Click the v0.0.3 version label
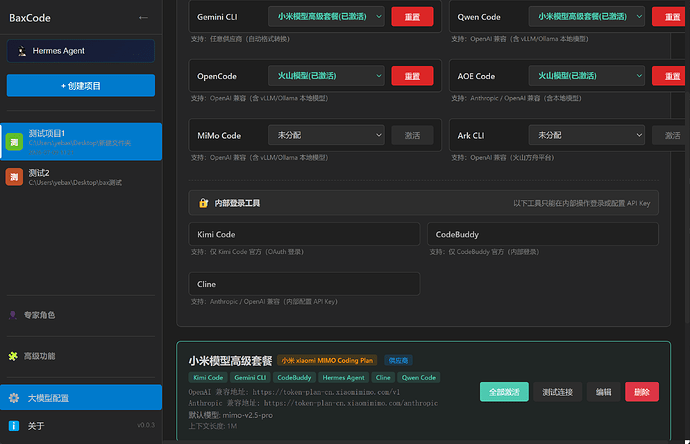The height and width of the screenshot is (444, 690). tap(146, 425)
